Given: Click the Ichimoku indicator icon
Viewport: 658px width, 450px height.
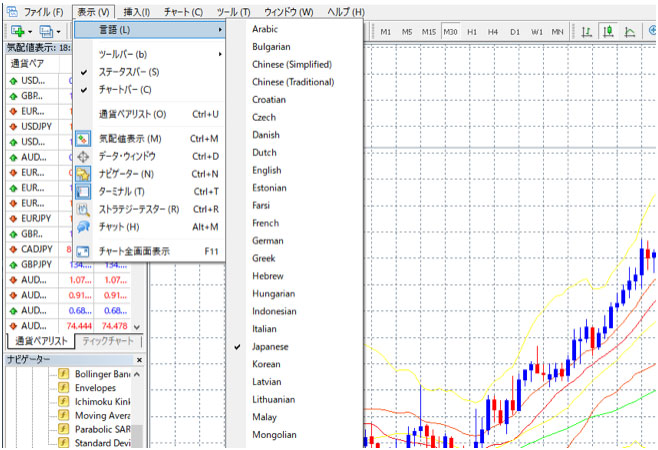Looking at the screenshot, I should (x=63, y=401).
